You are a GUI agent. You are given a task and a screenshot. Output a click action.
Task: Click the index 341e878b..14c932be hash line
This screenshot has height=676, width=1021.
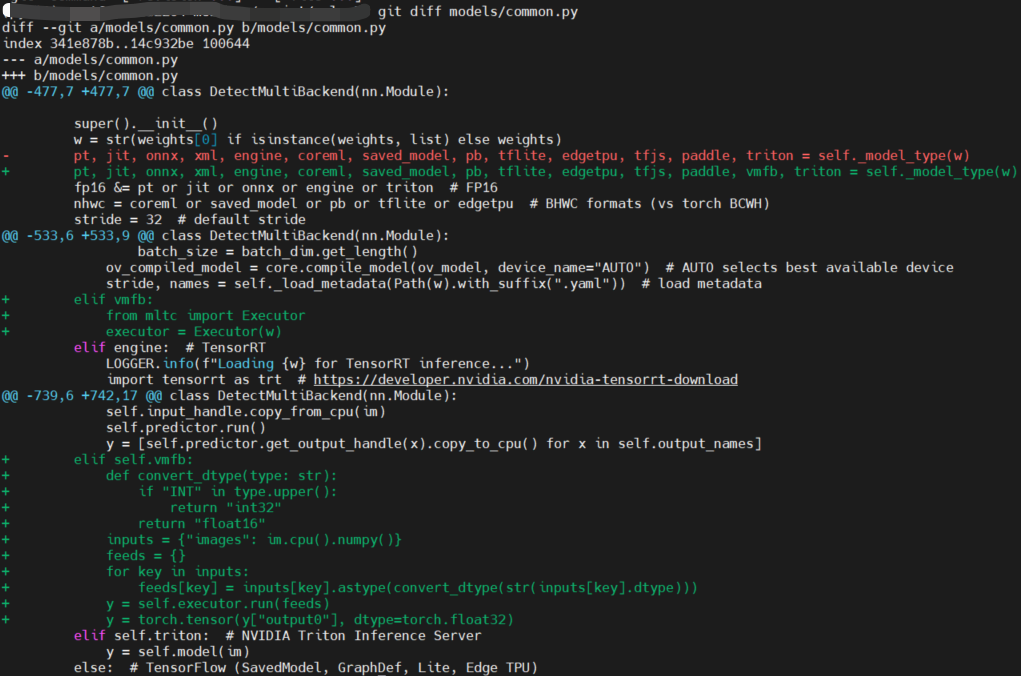click(126, 44)
